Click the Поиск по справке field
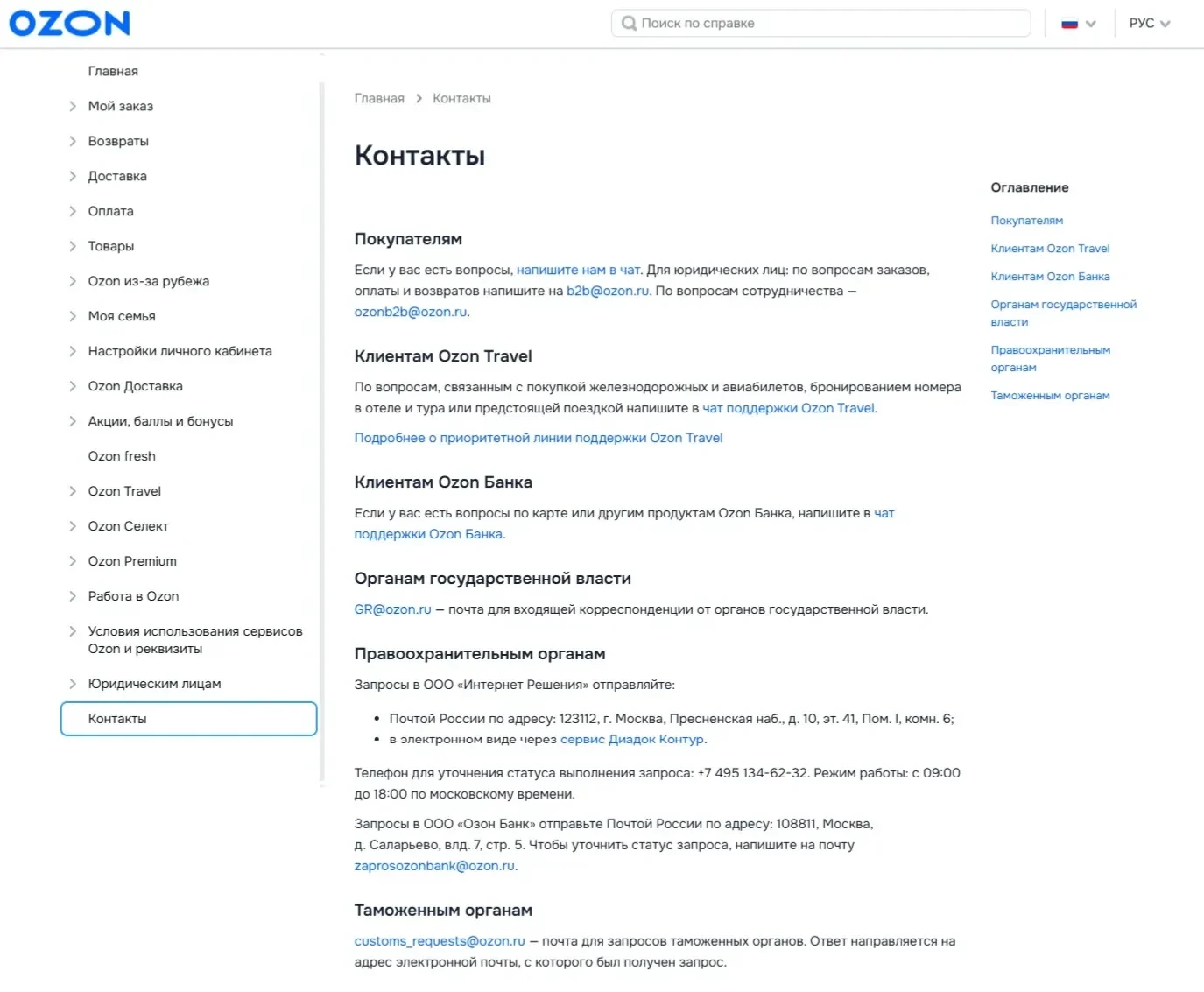Viewport: 1204px width, 992px height. point(820,23)
